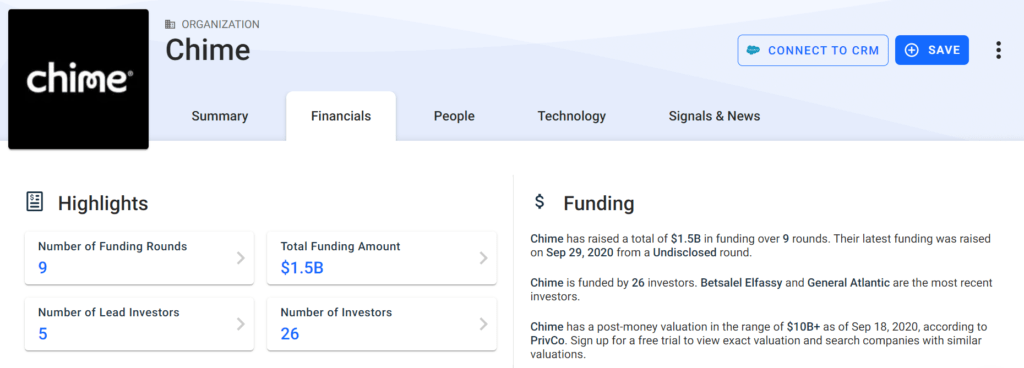Expand Total Funding Amount chevron
Viewport: 1024px width, 368px height.
click(x=483, y=258)
